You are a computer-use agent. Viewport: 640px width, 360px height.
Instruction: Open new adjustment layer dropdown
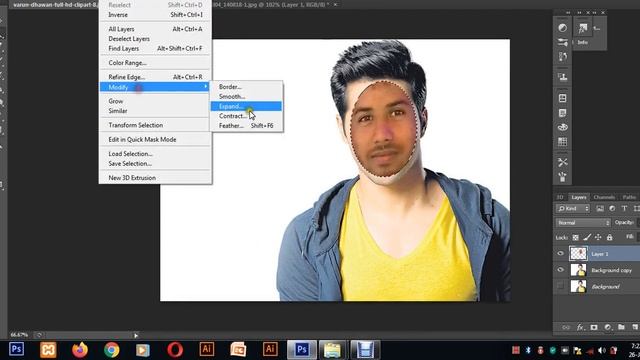click(608, 327)
